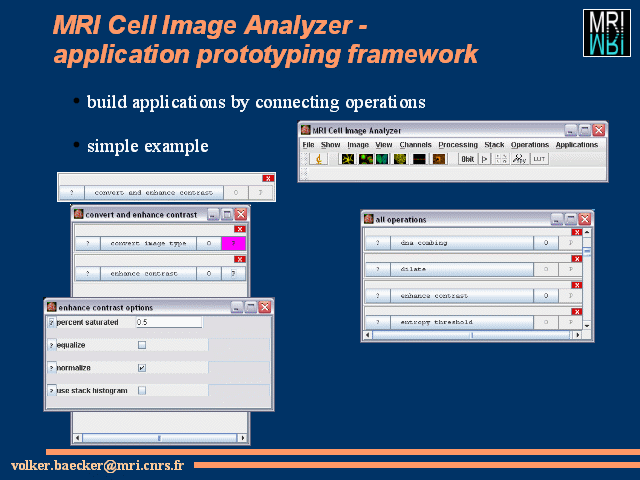This screenshot has width=640, height=480.
Task: Click the O options button for dna combing
Action: point(546,243)
